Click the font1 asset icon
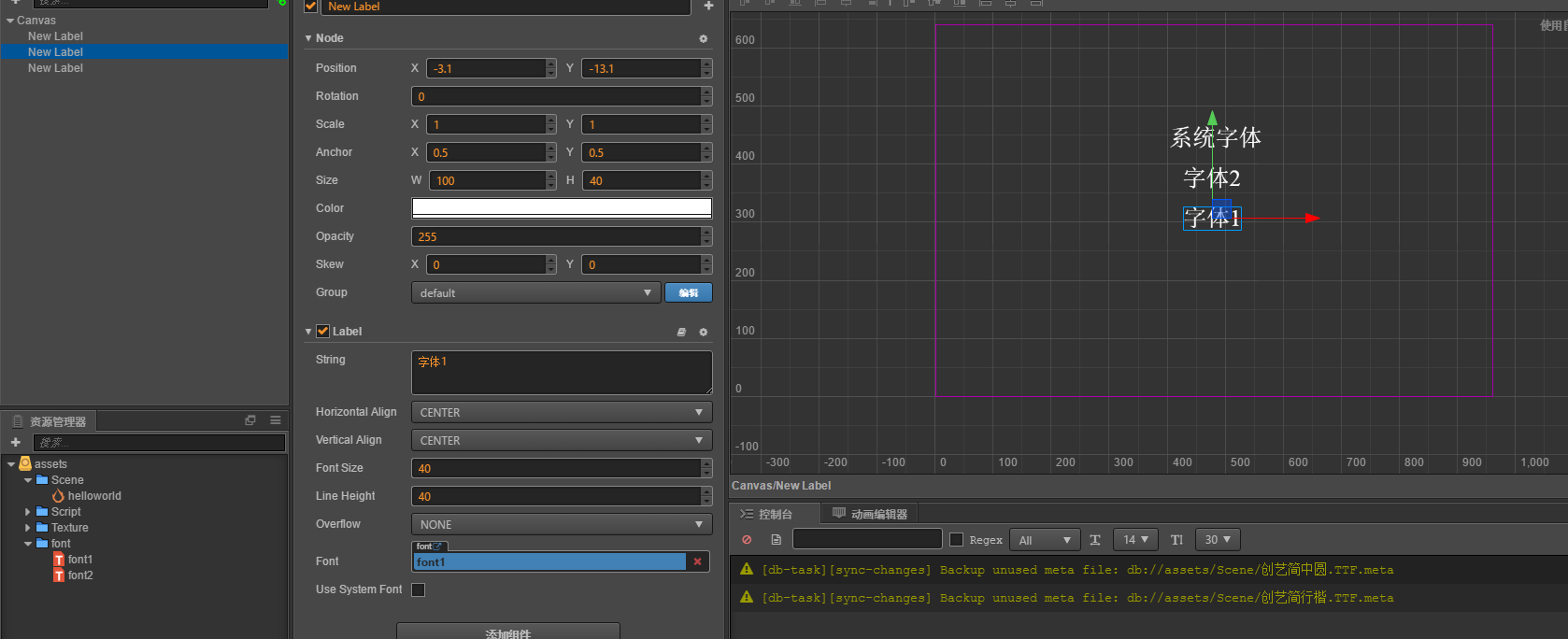The image size is (1568, 639). pos(59,560)
